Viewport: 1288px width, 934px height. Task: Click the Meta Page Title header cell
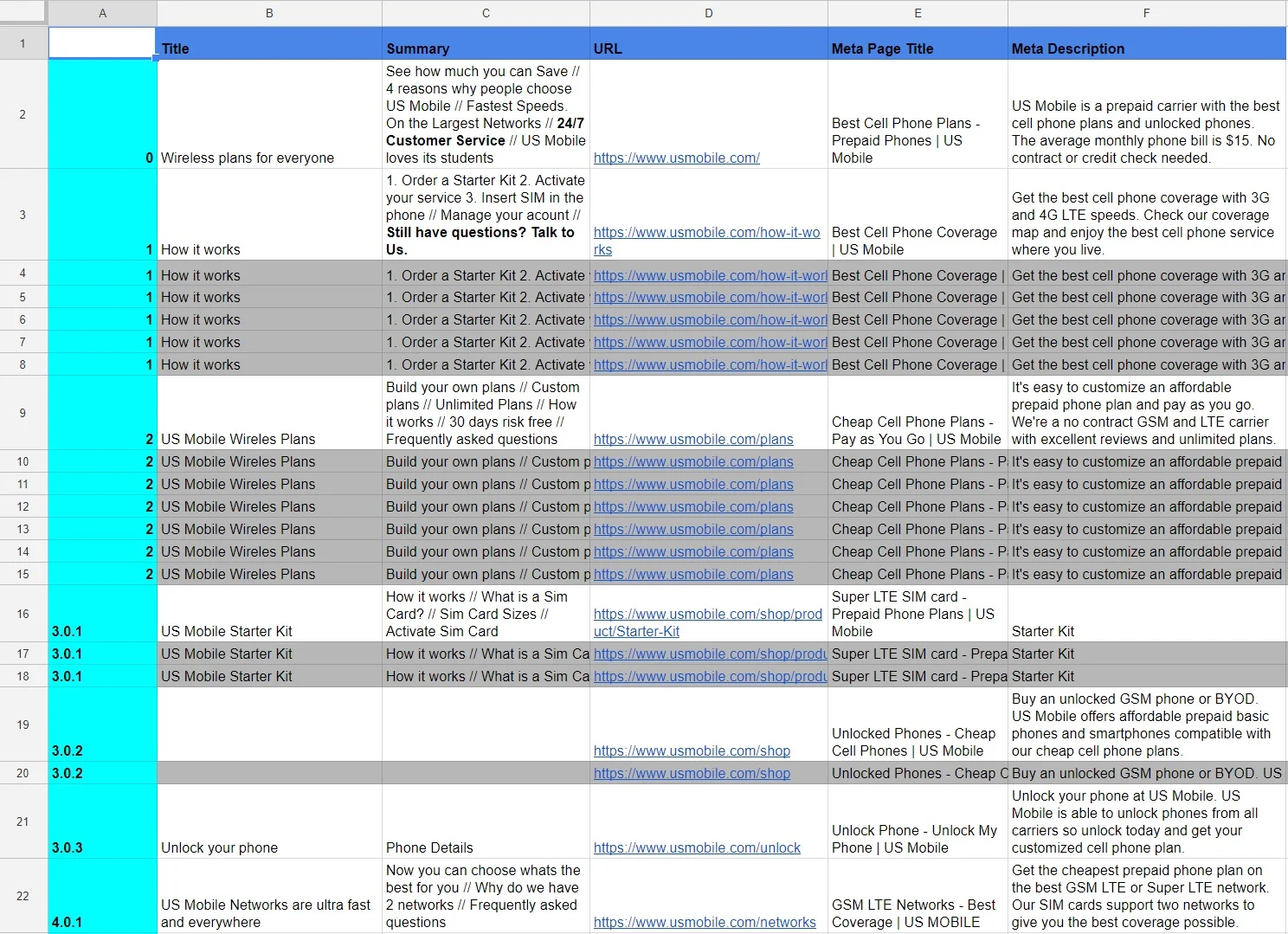[918, 43]
